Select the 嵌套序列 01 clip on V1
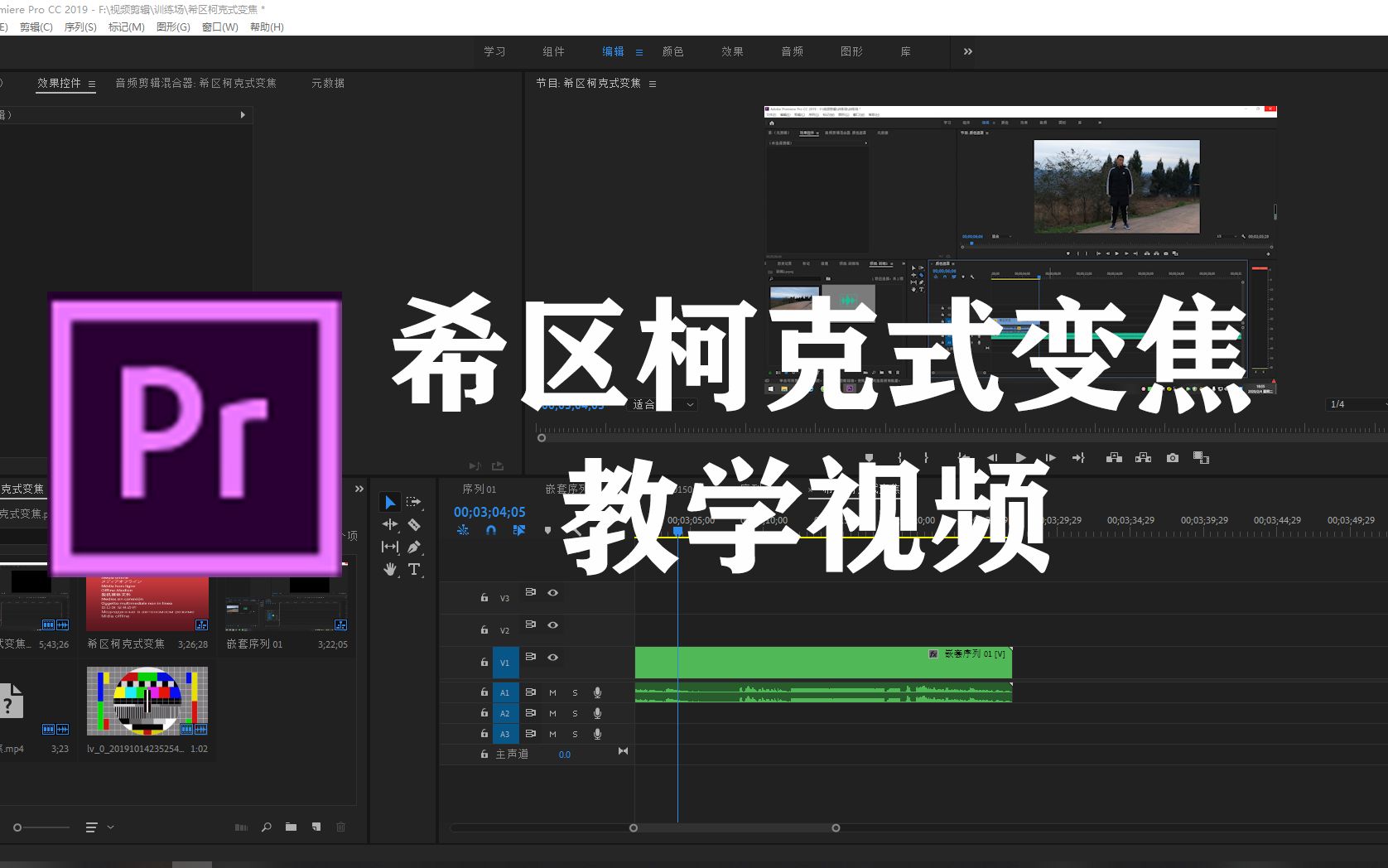 (823, 663)
